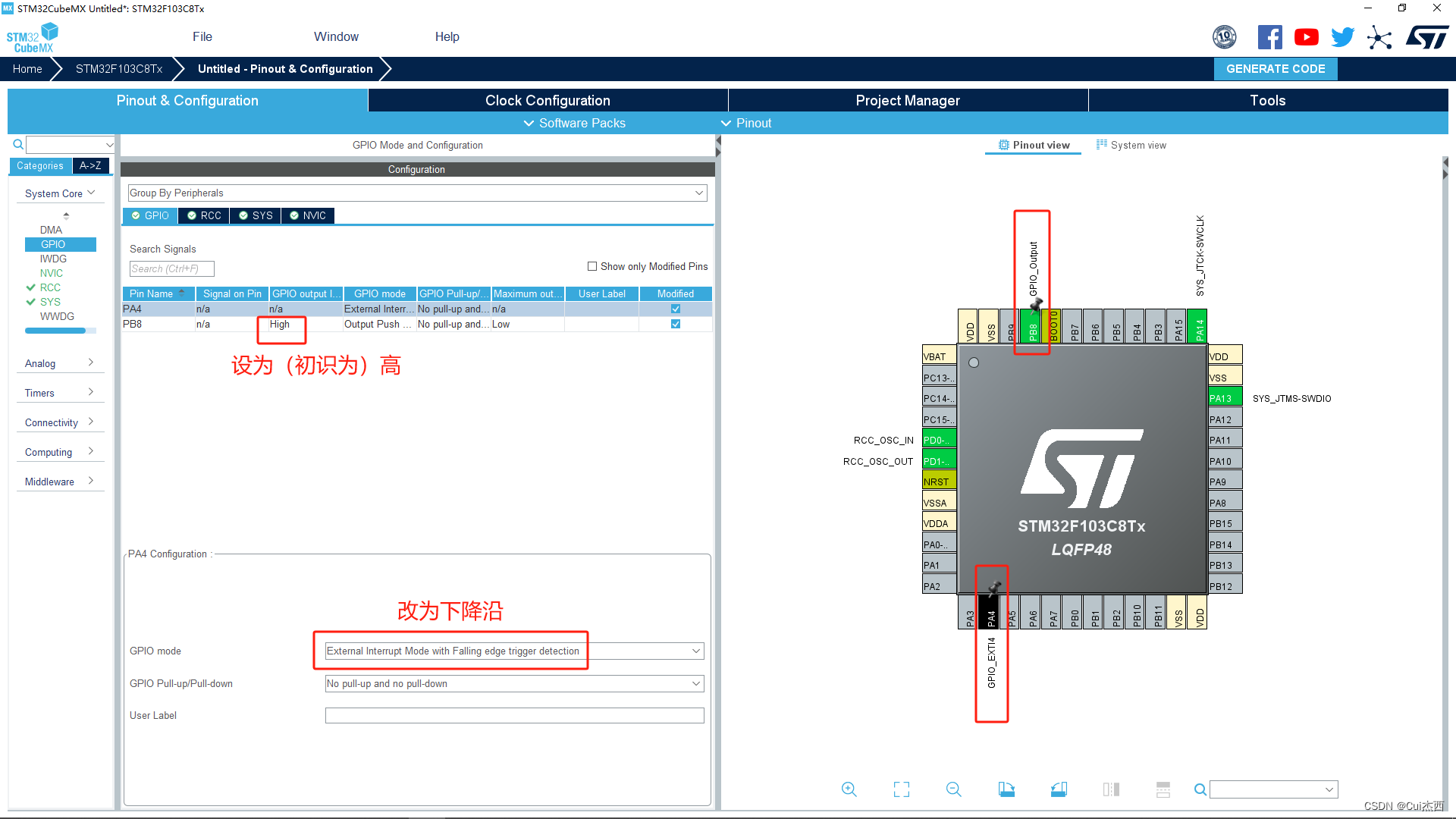This screenshot has width=1456, height=819.
Task: Open the Clock Configuration tab
Action: pyautogui.click(x=547, y=100)
